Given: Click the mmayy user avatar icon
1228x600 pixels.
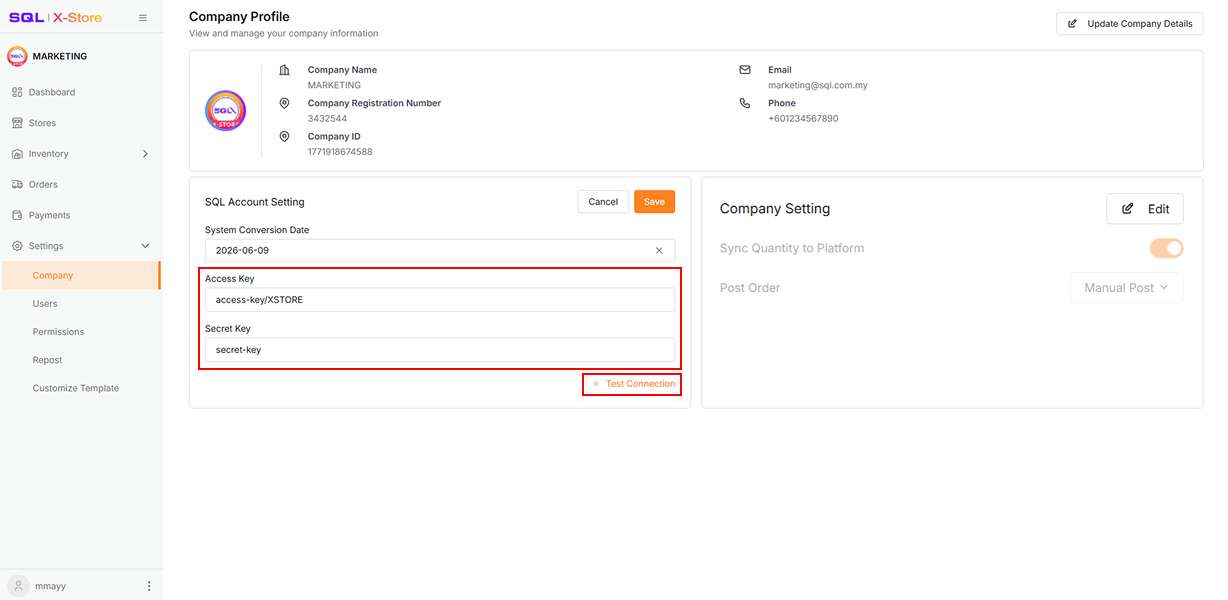Looking at the screenshot, I should [x=18, y=586].
